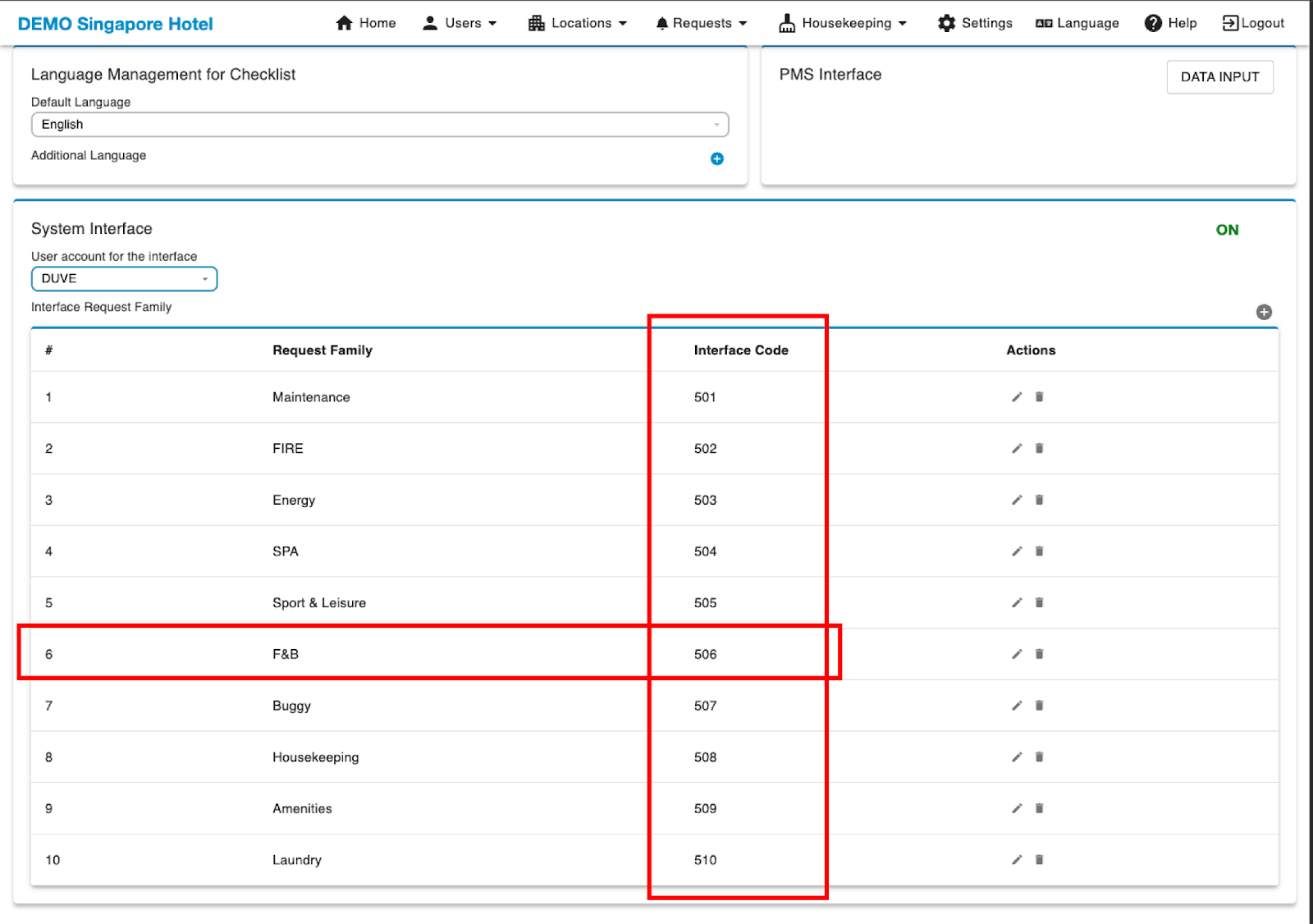The height and width of the screenshot is (924, 1313).
Task: Open the Users menu dropdown
Action: point(460,23)
